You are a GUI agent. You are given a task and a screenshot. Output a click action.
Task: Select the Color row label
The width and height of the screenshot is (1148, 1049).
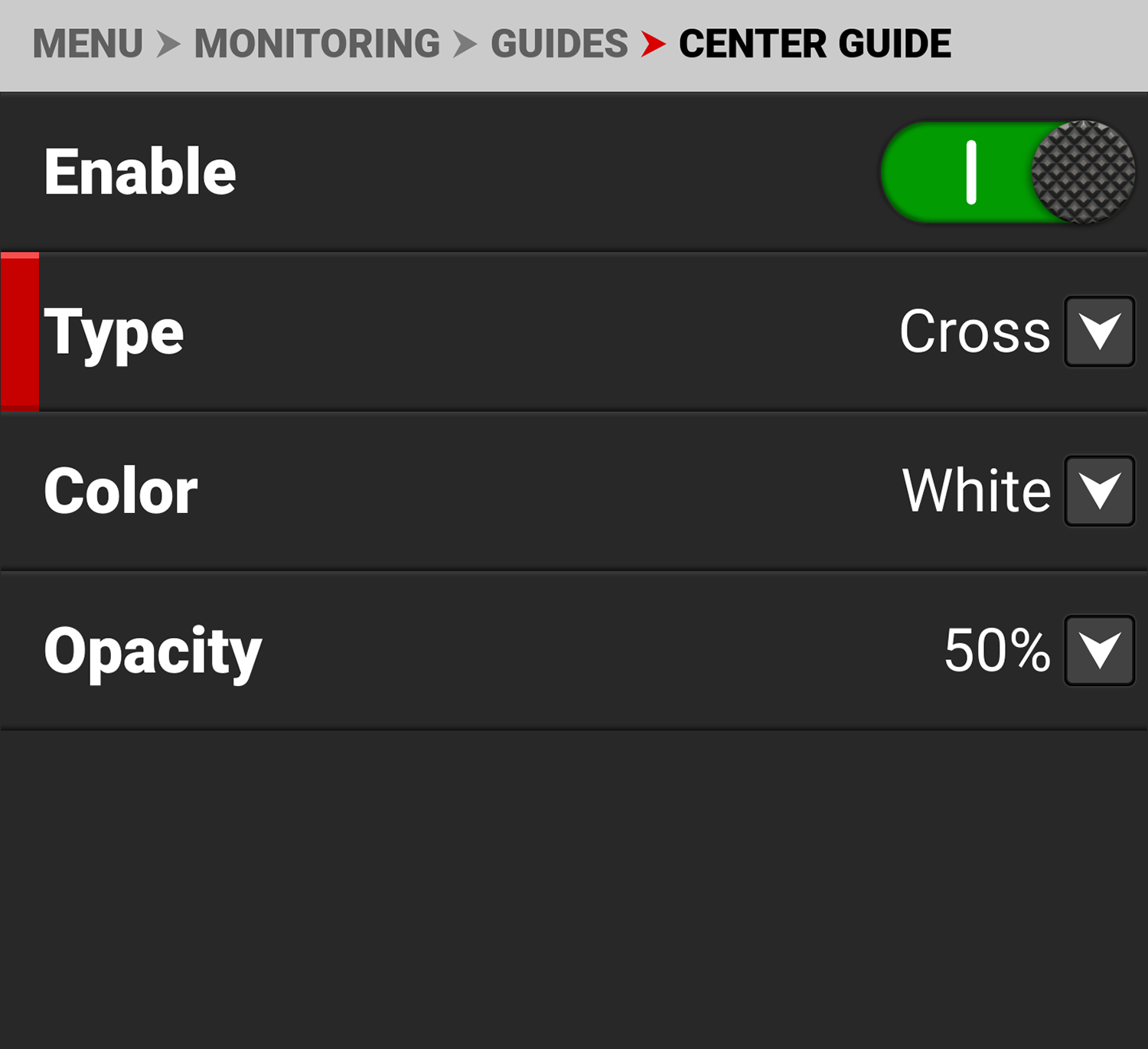(120, 491)
